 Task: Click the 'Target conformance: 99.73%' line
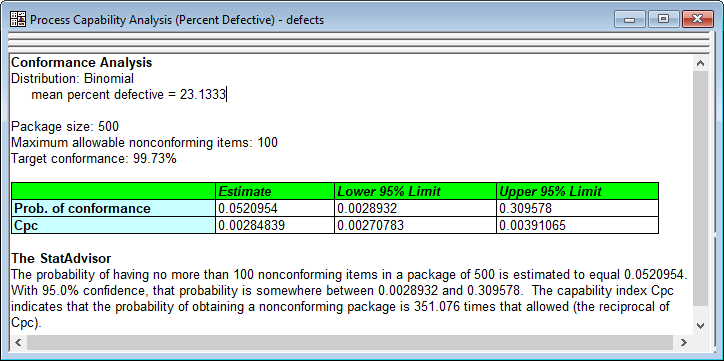(x=94, y=159)
